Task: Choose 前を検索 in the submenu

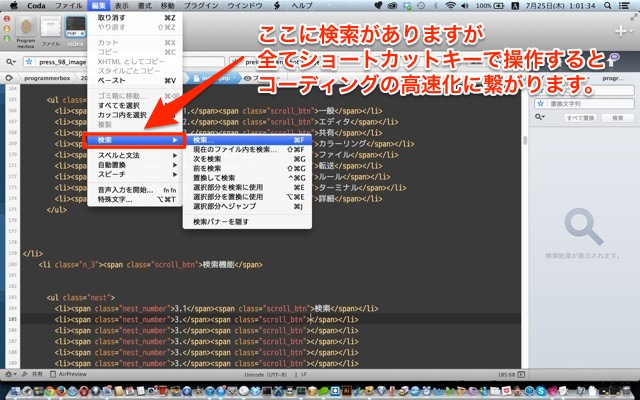Action: (x=247, y=168)
